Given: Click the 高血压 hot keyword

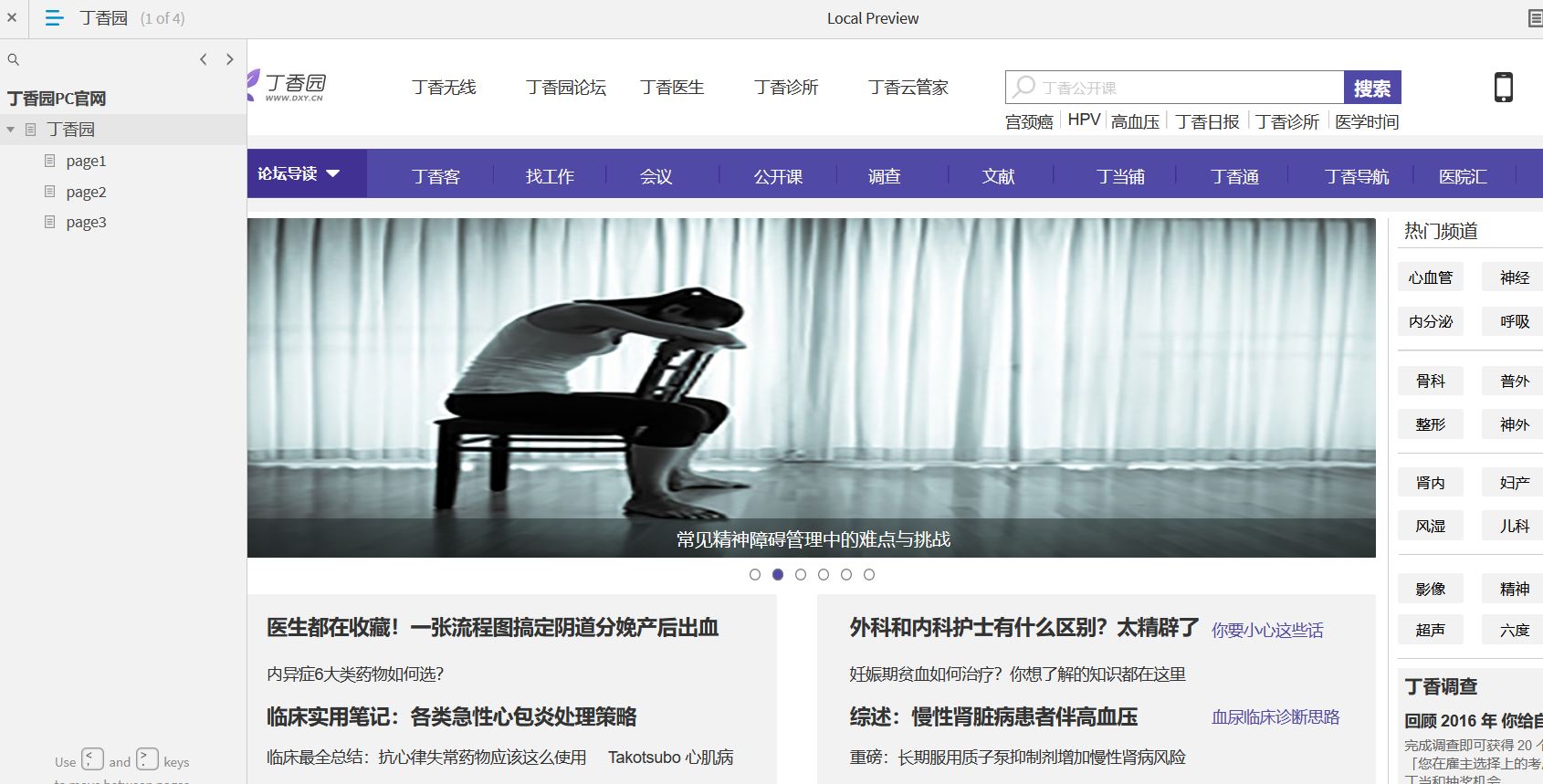Looking at the screenshot, I should (1135, 121).
